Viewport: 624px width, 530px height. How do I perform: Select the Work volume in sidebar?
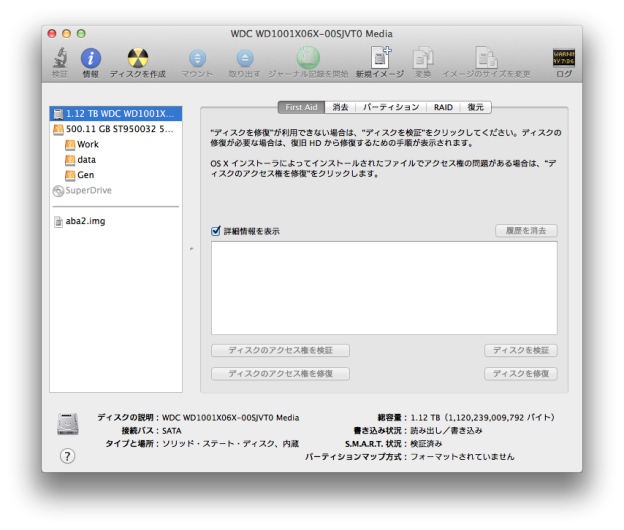[x=88, y=145]
